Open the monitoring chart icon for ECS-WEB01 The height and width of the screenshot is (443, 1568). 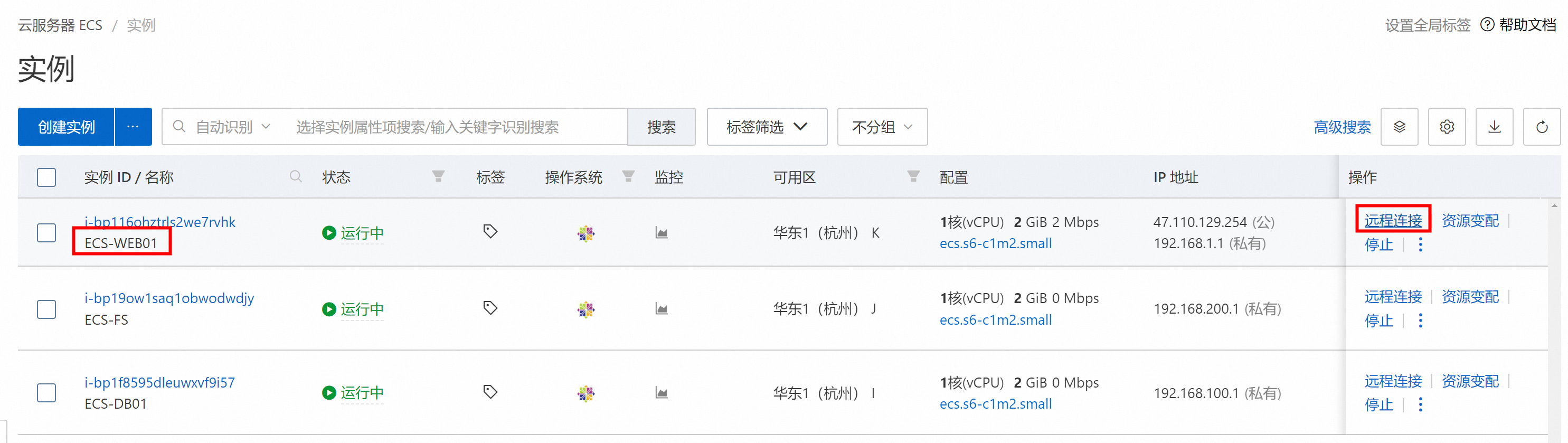[662, 232]
